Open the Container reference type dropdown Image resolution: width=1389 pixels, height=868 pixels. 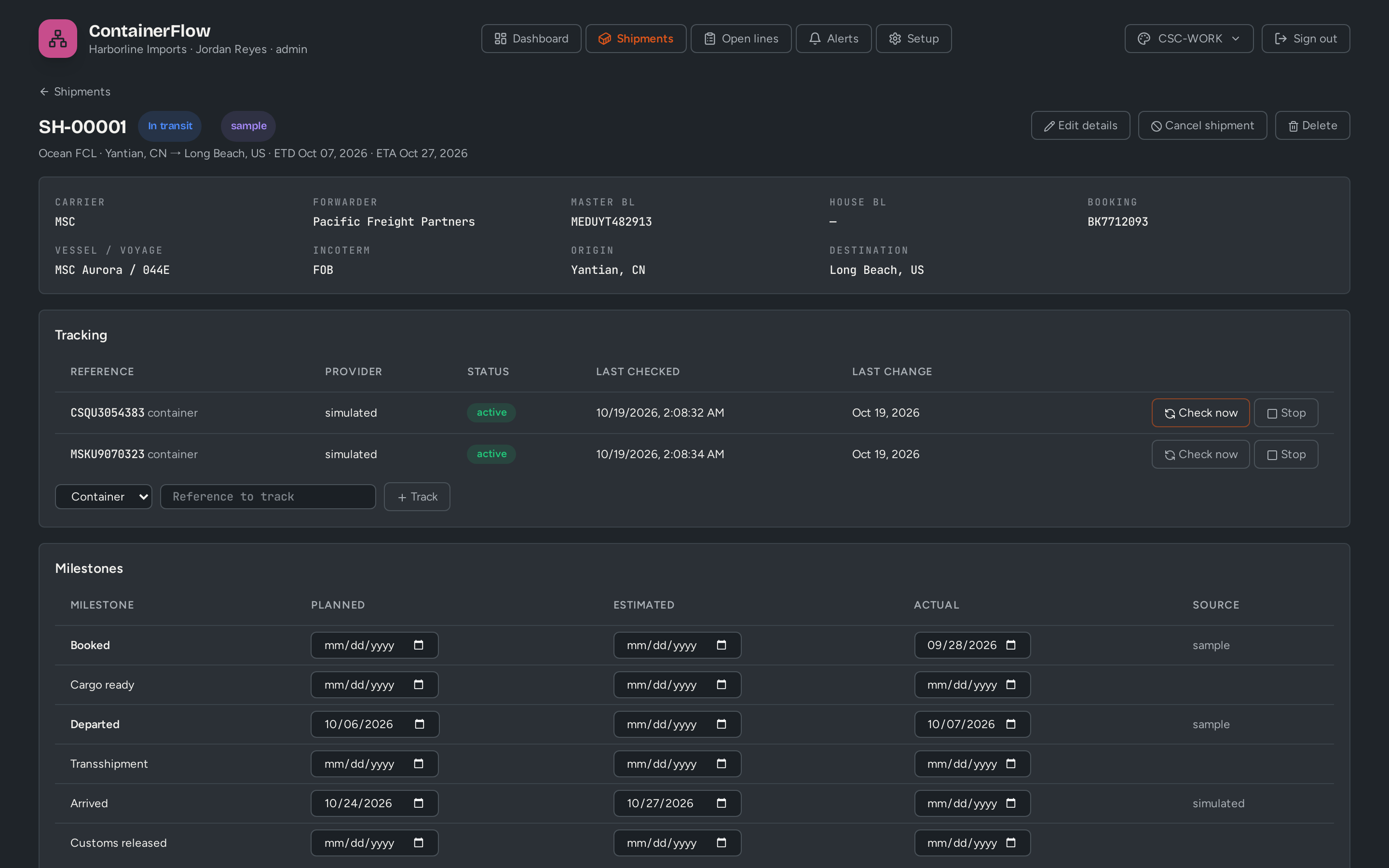coord(103,497)
